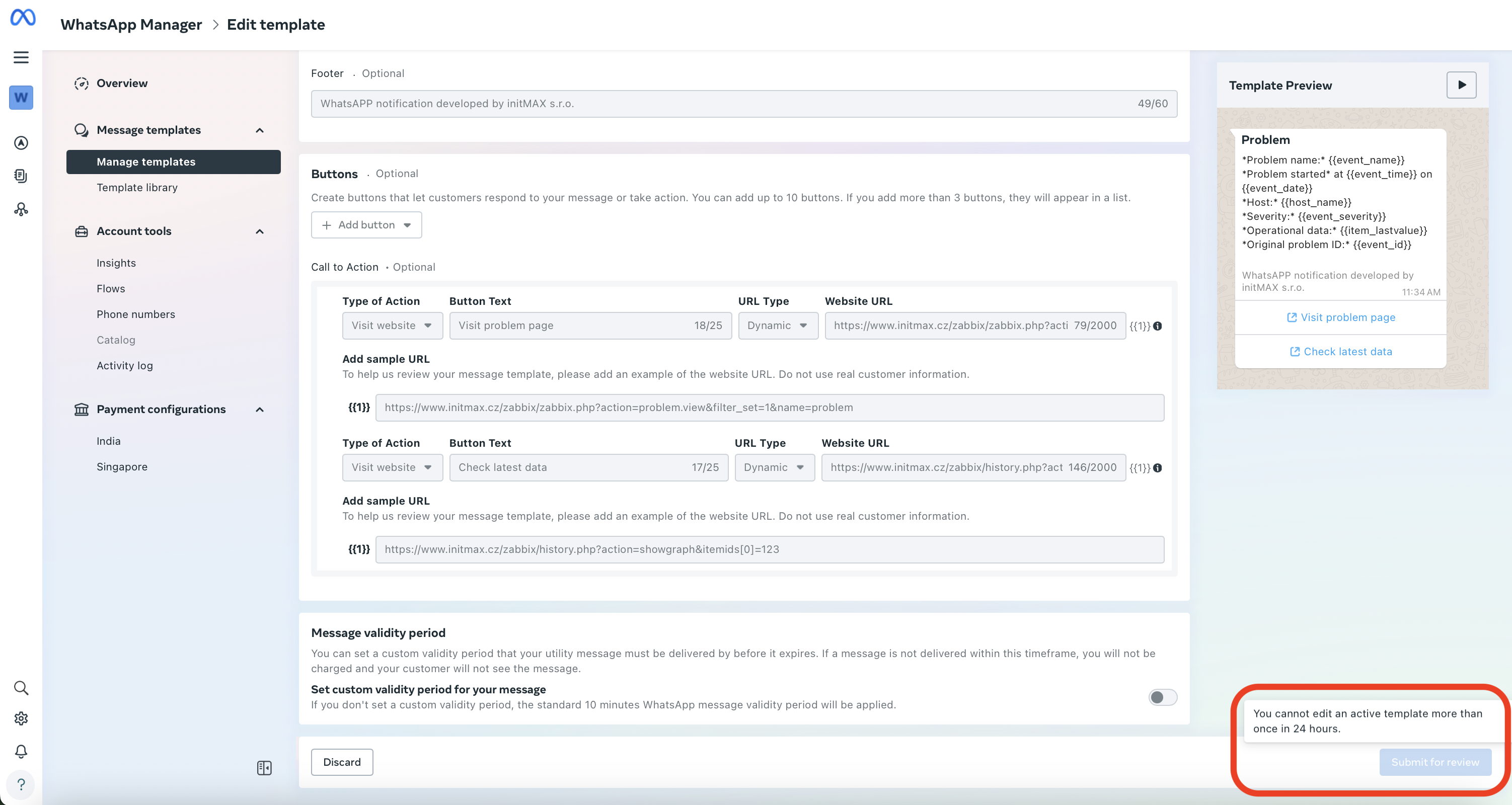Image resolution: width=1512 pixels, height=805 pixels.
Task: Click the help question mark icon
Action: coord(21,784)
